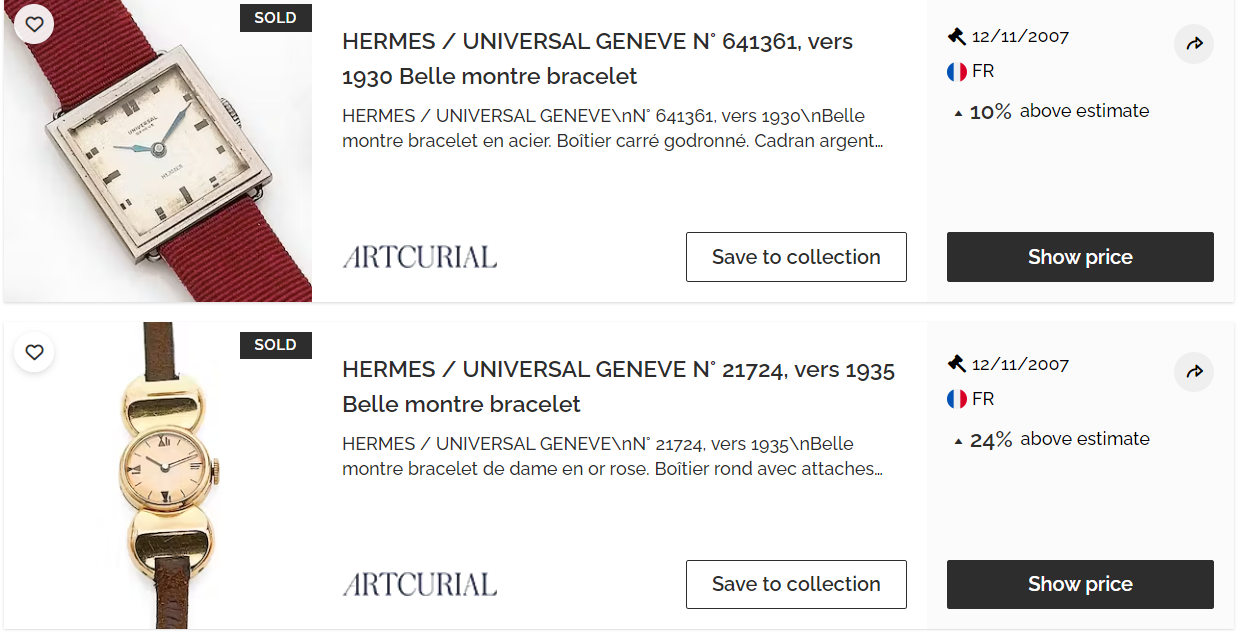Screen dimensions: 1250x632
Task: Share the N° 21724 watch listing
Action: 1194,372
